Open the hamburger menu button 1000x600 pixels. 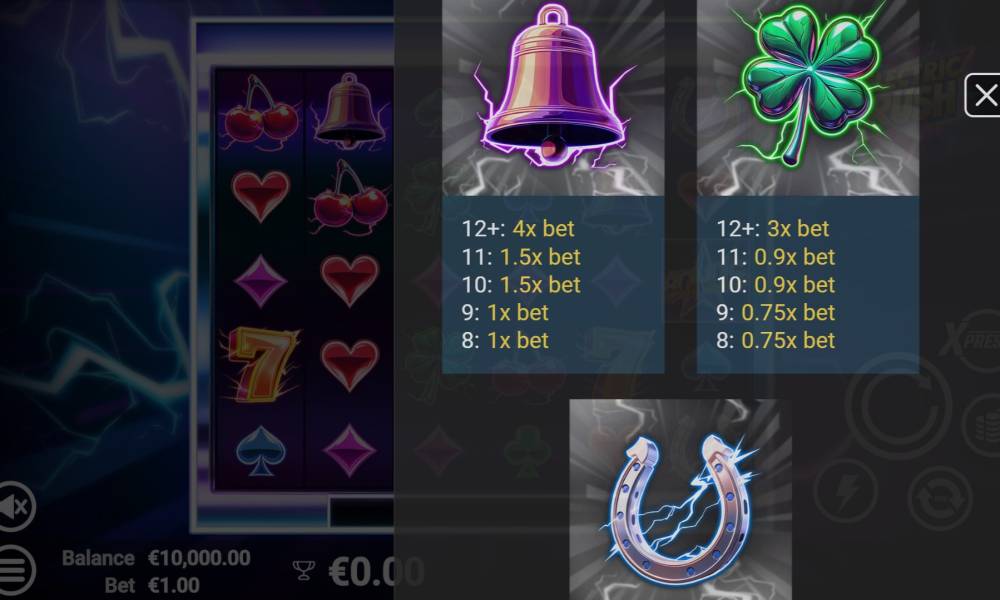(15, 569)
